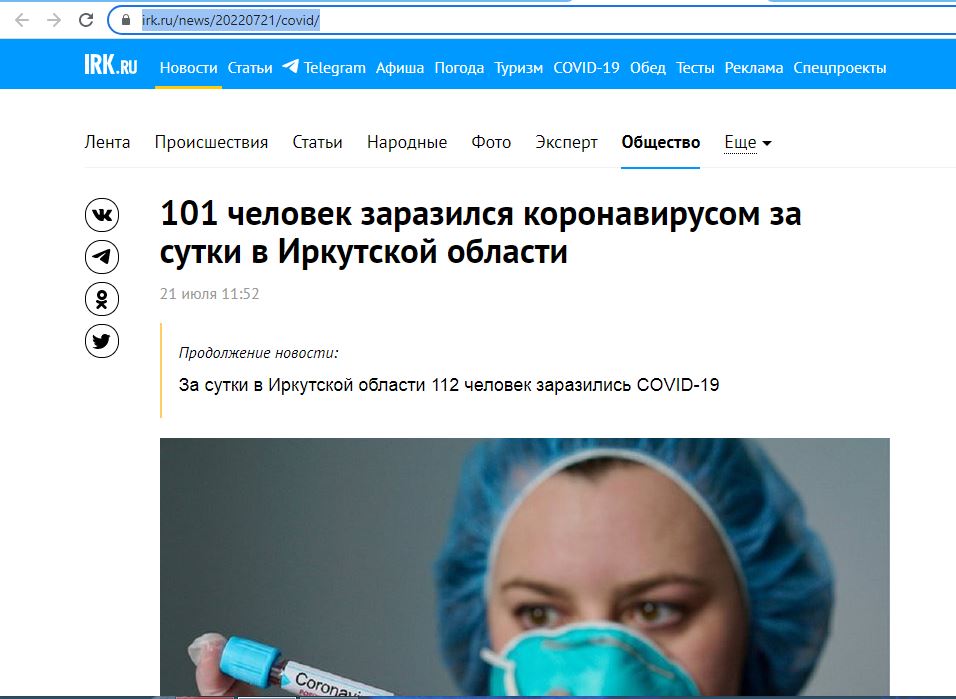Go back with browser back arrow
Viewport: 956px width, 699px height.
[x=22, y=20]
